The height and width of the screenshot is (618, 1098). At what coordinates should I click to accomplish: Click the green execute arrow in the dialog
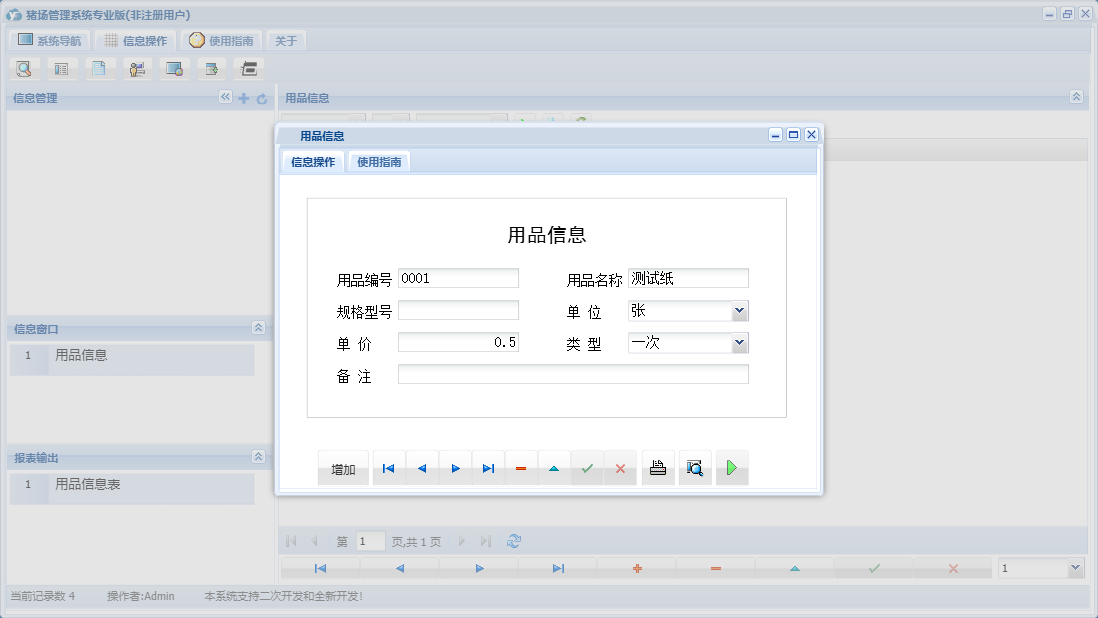coord(732,467)
